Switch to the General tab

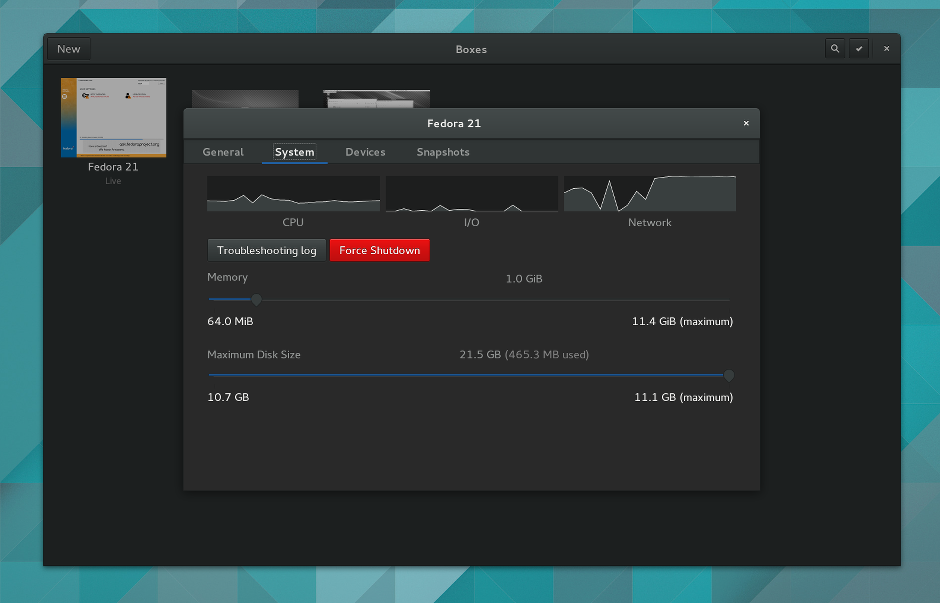[223, 152]
